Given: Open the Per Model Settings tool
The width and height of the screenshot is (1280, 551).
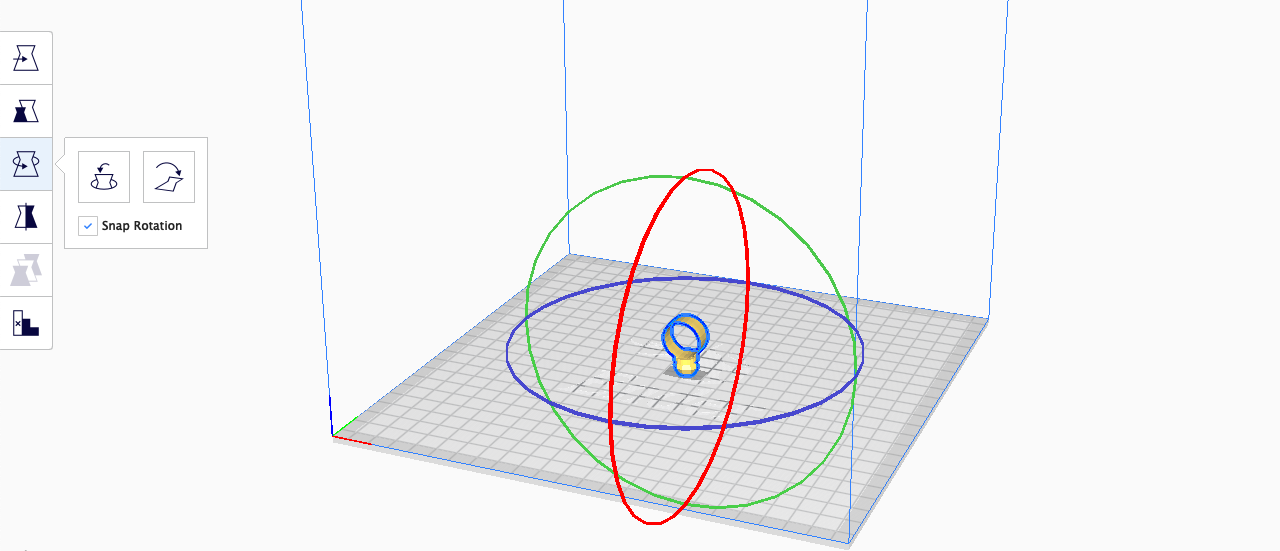Looking at the screenshot, I should (x=26, y=270).
